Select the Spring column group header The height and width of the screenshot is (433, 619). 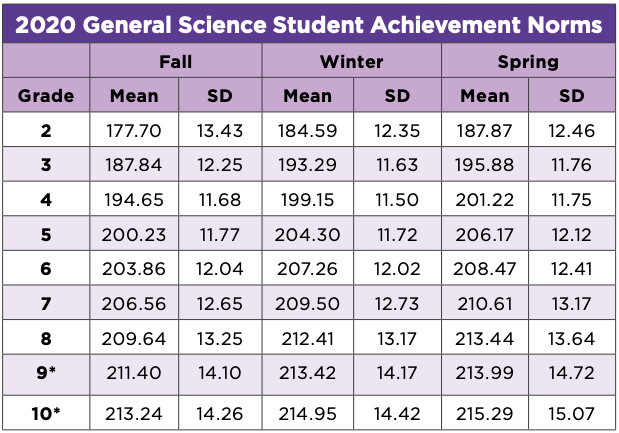coord(528,62)
